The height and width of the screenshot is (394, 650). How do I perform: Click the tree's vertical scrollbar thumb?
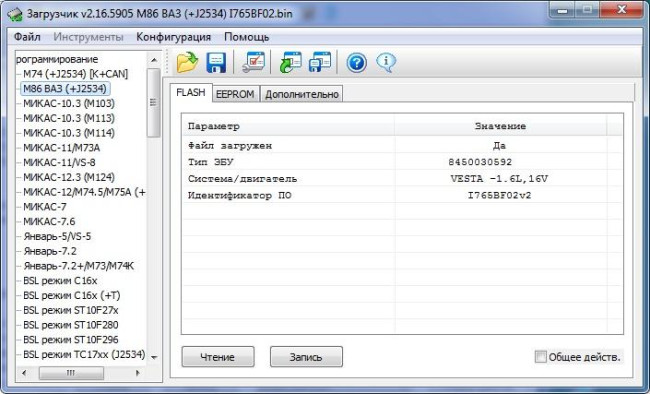click(154, 102)
